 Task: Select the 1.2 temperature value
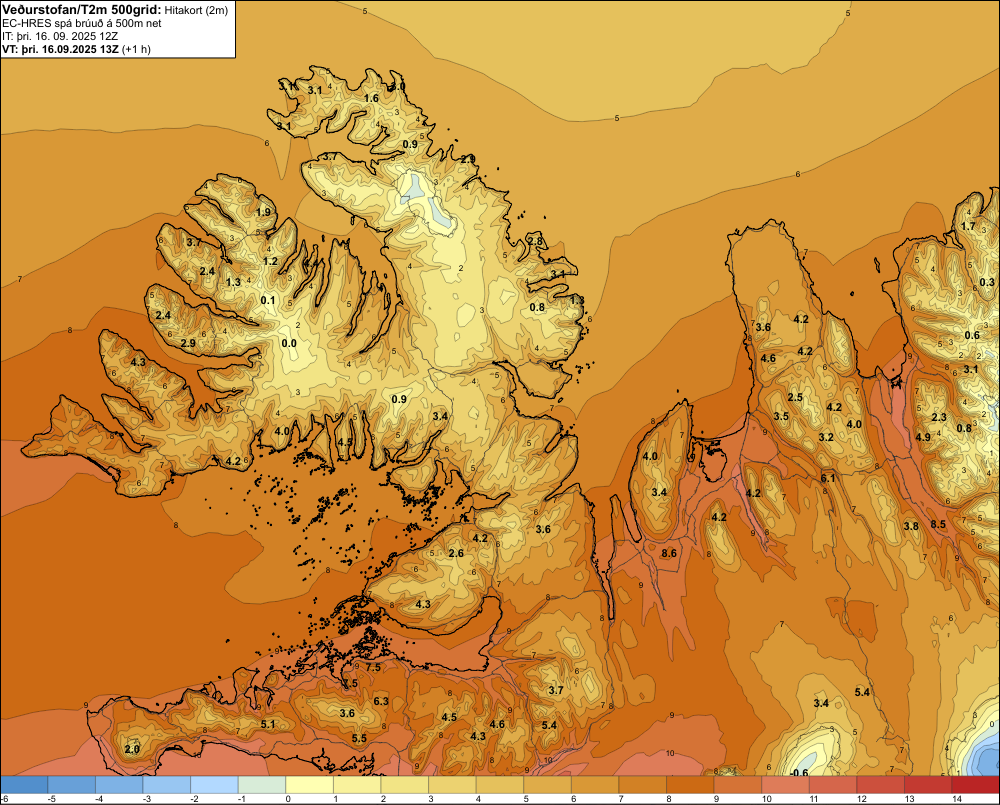[270, 261]
